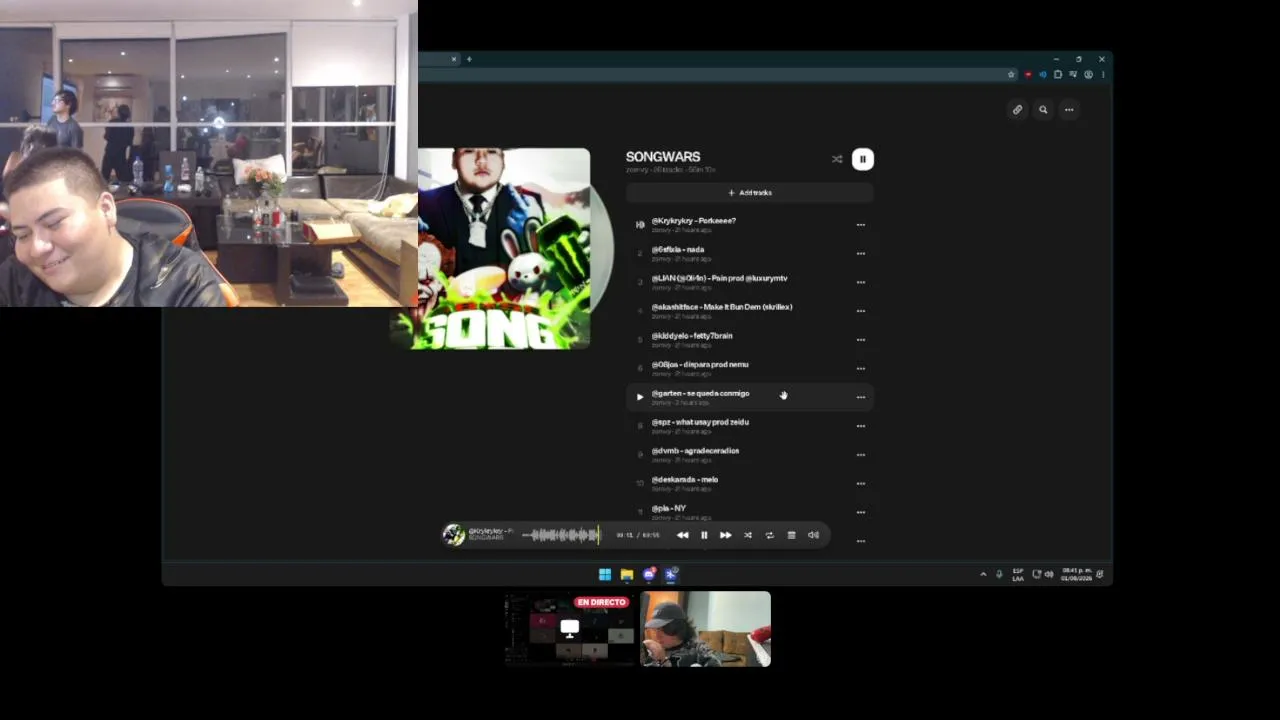Copy the playlist link with the chain icon
1280x720 pixels.
(1017, 110)
